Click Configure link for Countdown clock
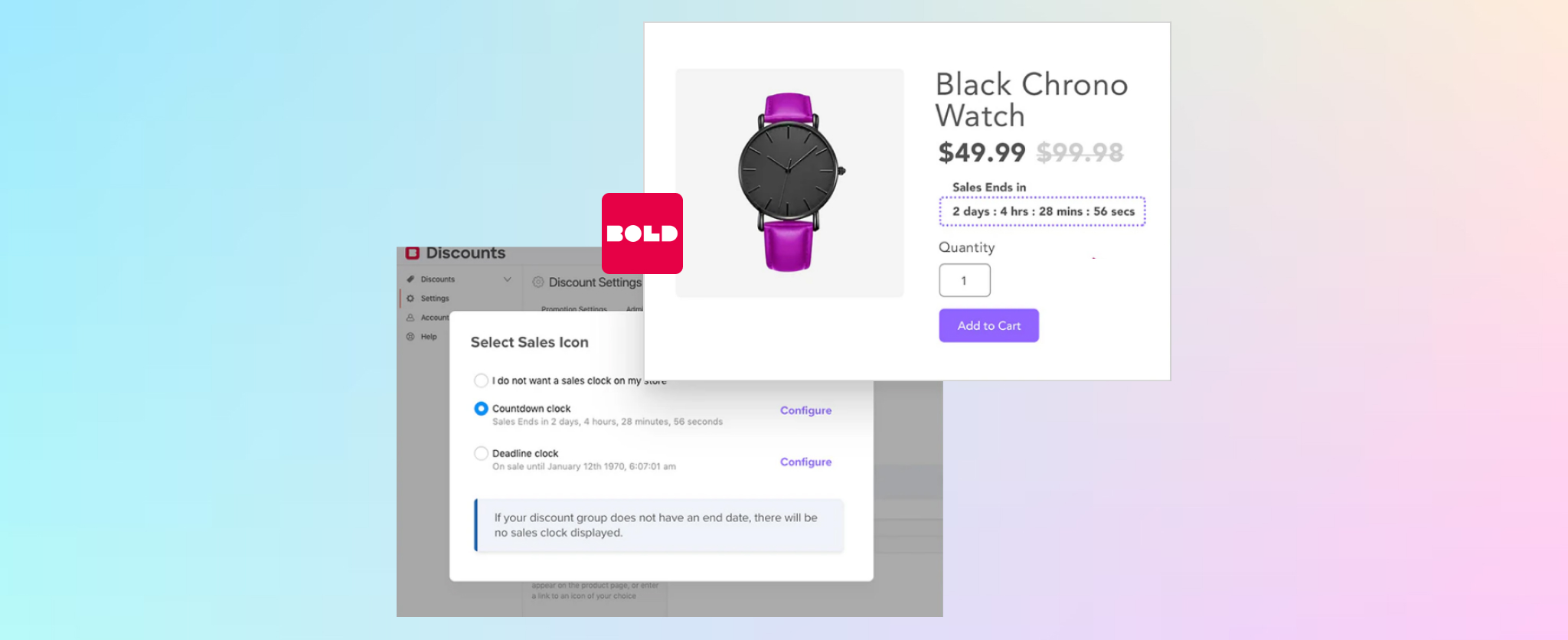1568x640 pixels. 805,410
